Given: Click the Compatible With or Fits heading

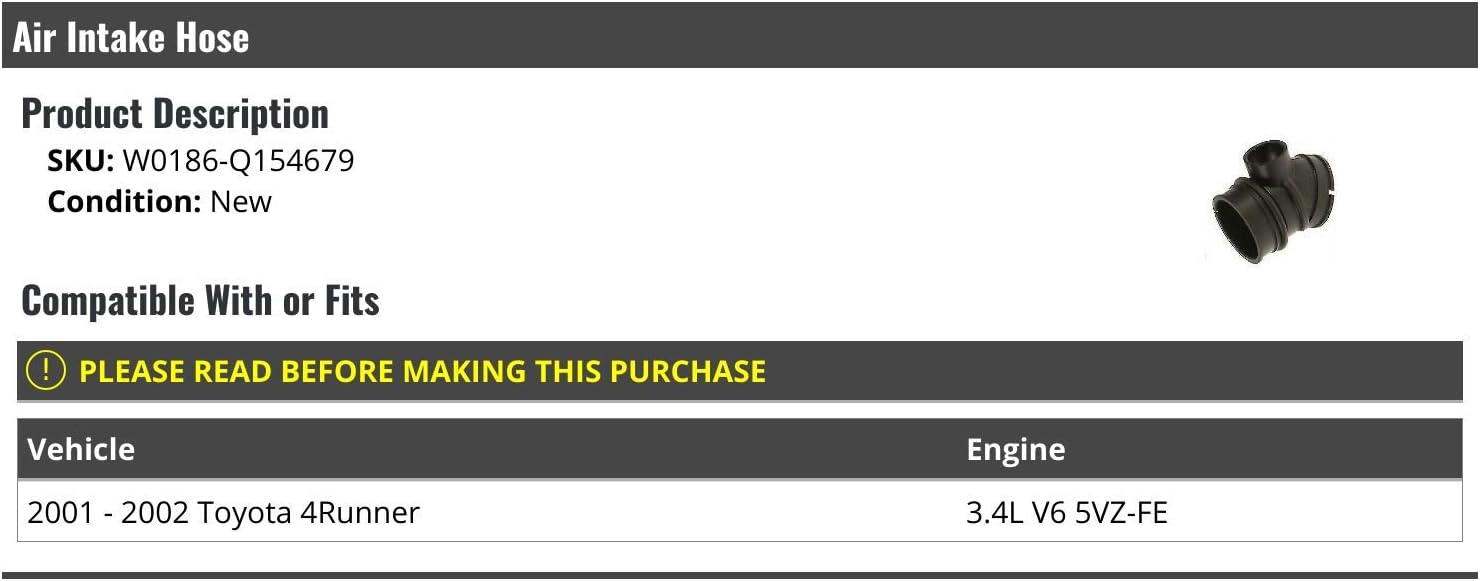Looking at the screenshot, I should point(200,300).
